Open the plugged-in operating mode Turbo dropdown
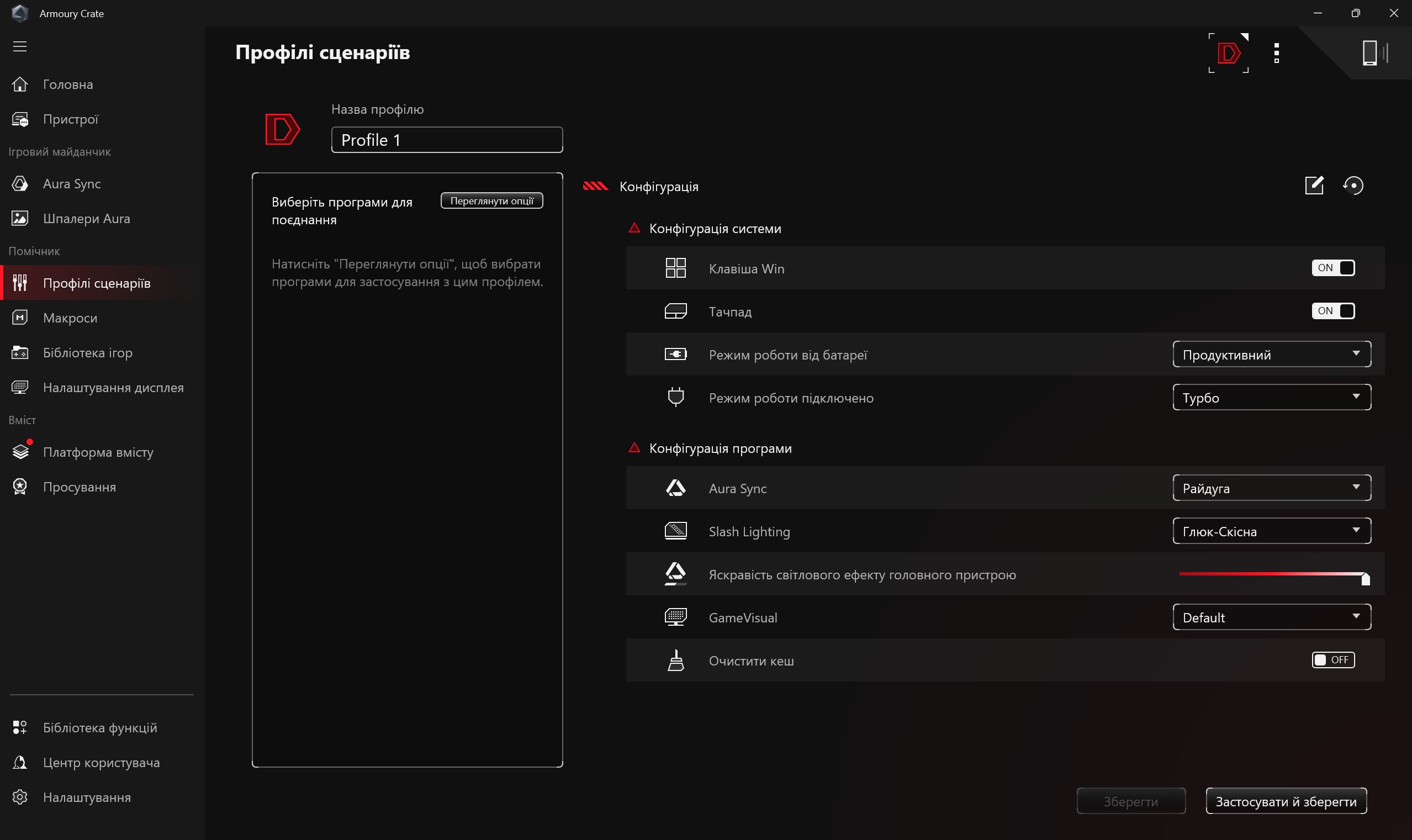1412x840 pixels. [1272, 398]
